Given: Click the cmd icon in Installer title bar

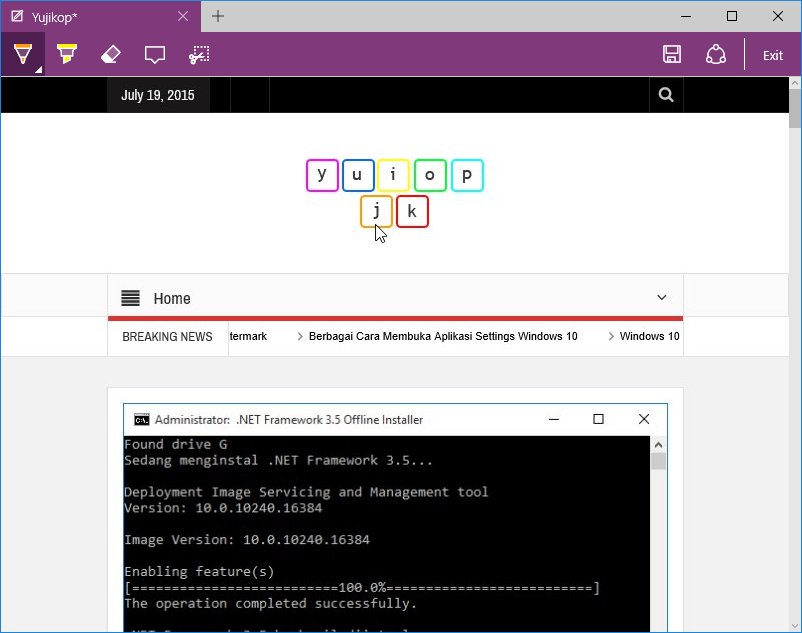Looking at the screenshot, I should [142, 420].
